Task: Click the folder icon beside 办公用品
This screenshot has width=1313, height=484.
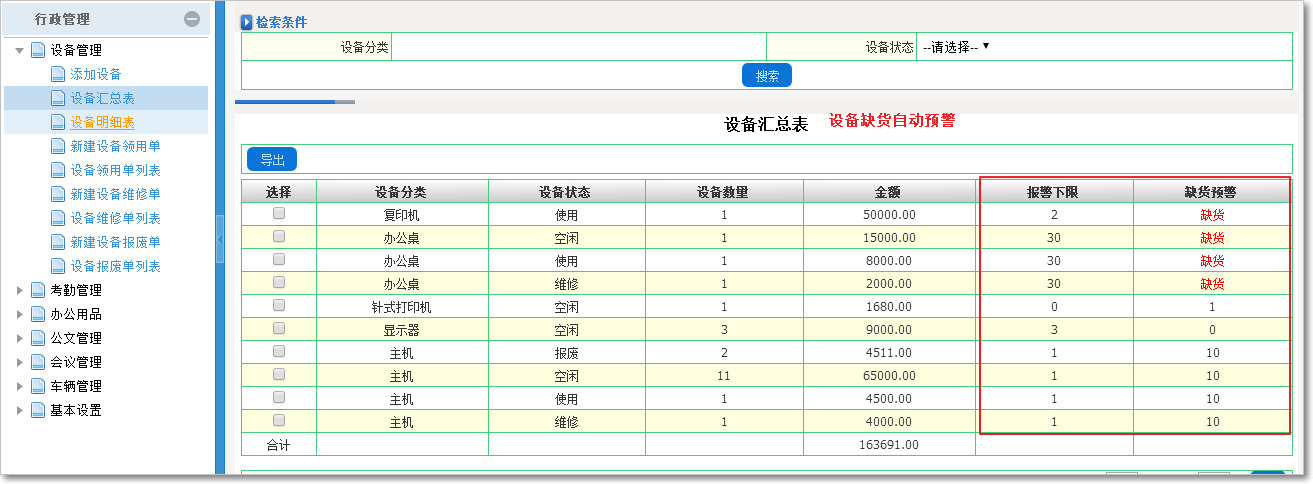Action: coord(38,314)
